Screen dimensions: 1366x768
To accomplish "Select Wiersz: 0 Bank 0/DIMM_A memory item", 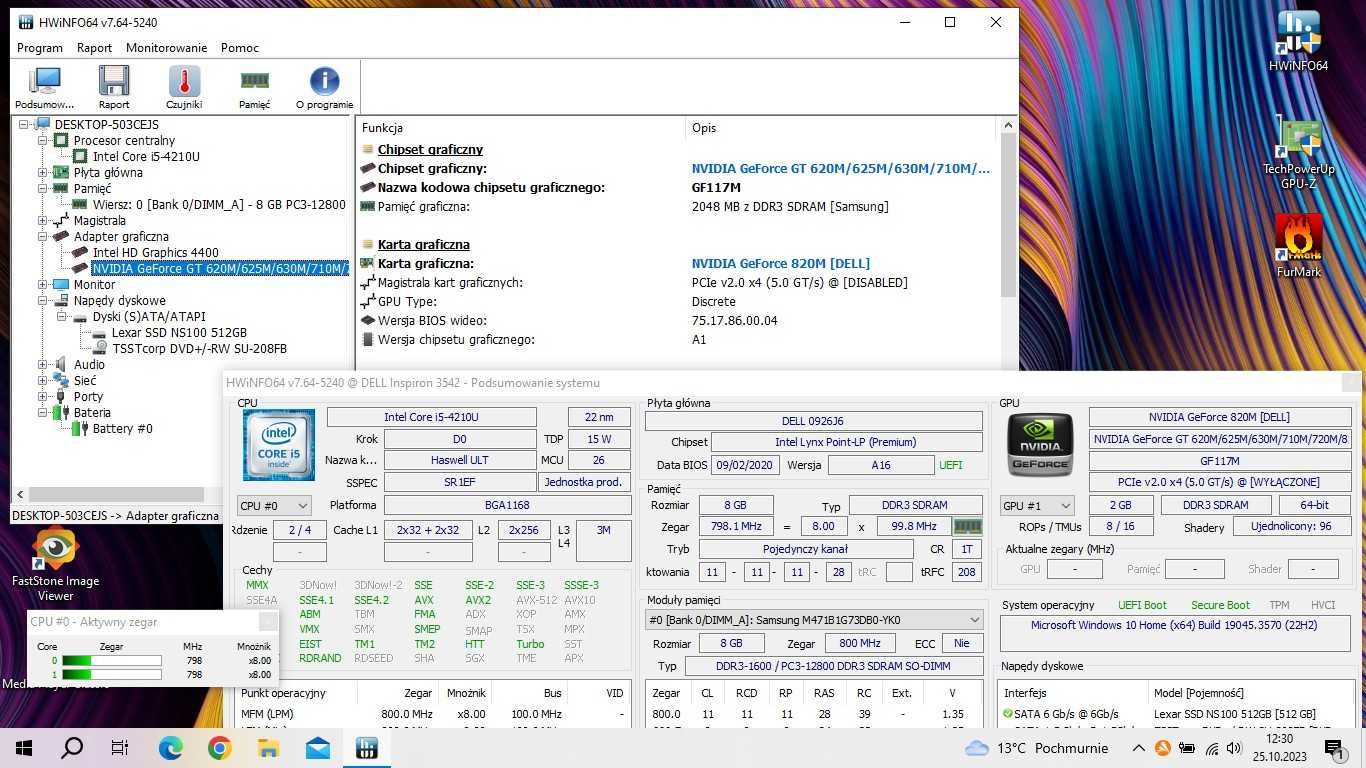I will pyautogui.click(x=219, y=205).
